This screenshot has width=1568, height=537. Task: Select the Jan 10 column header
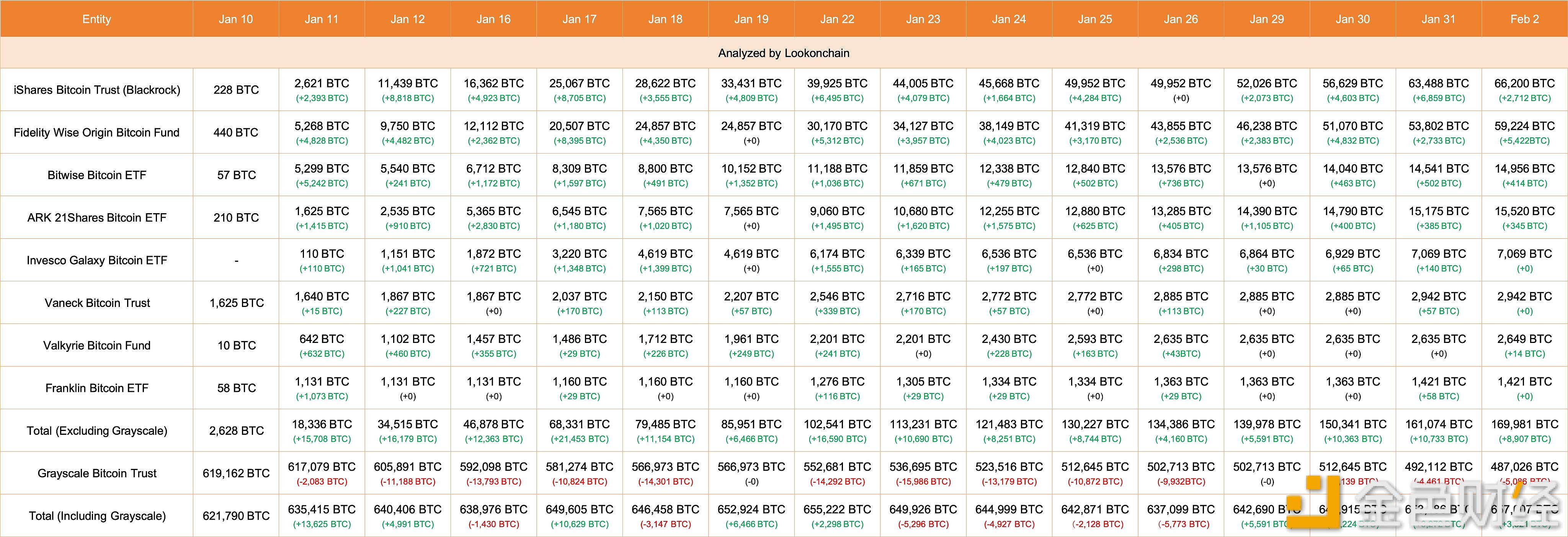tap(236, 19)
